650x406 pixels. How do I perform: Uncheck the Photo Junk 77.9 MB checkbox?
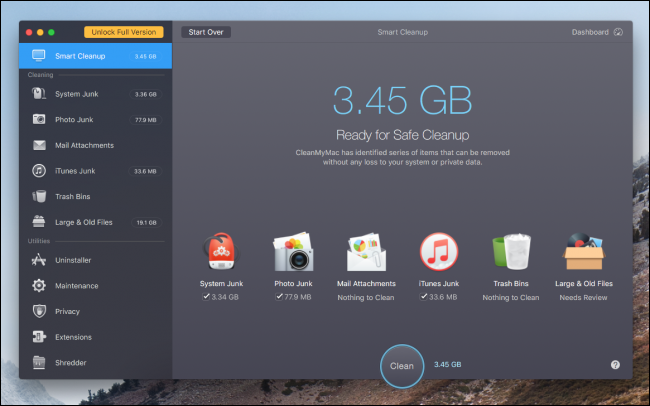point(279,297)
